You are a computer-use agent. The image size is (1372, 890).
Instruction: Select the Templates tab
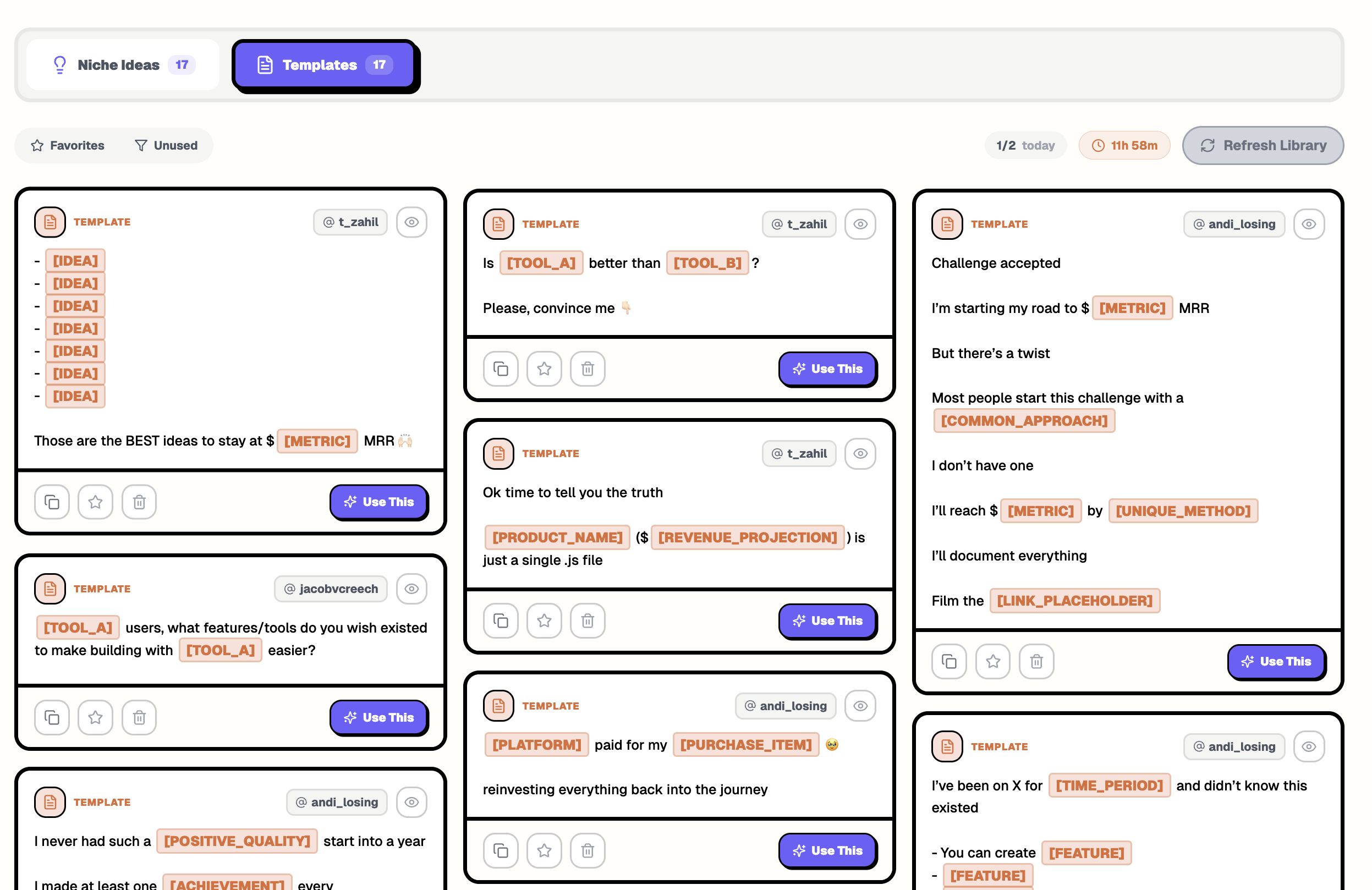325,64
